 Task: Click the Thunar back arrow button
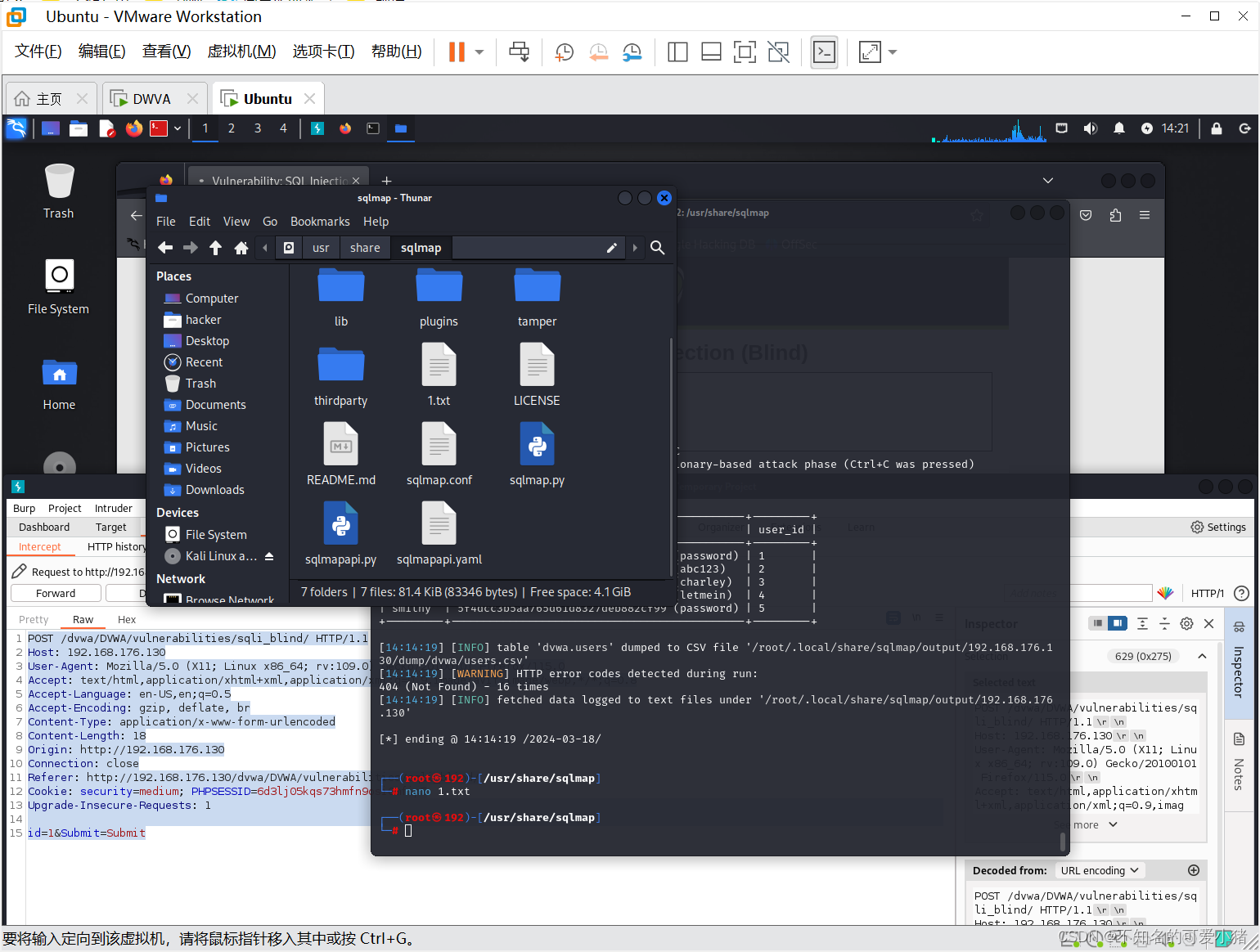point(165,248)
